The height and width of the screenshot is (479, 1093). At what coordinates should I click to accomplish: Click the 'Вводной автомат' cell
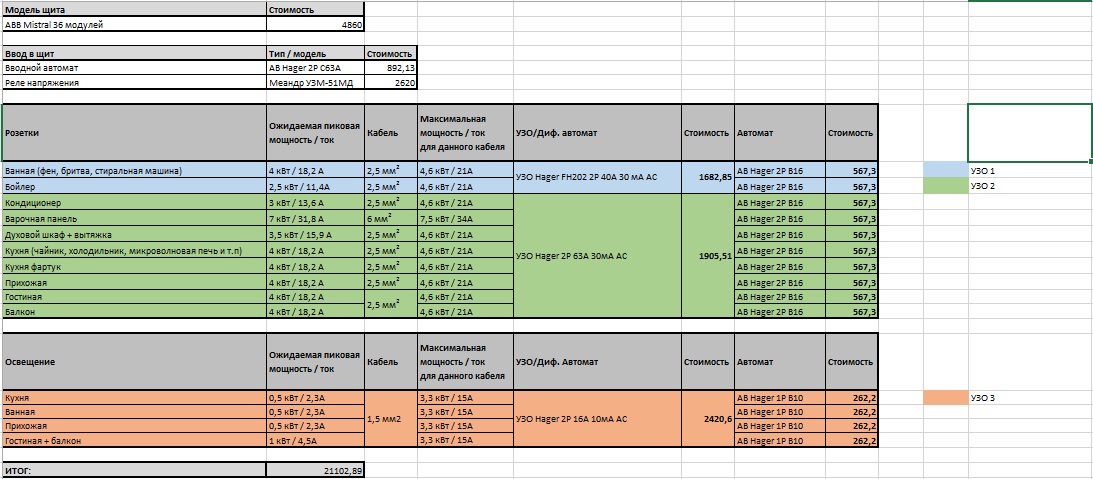tap(134, 68)
